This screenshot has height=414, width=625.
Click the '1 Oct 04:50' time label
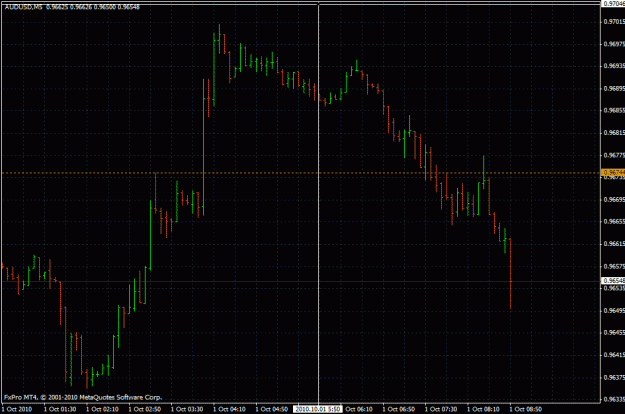click(271, 409)
